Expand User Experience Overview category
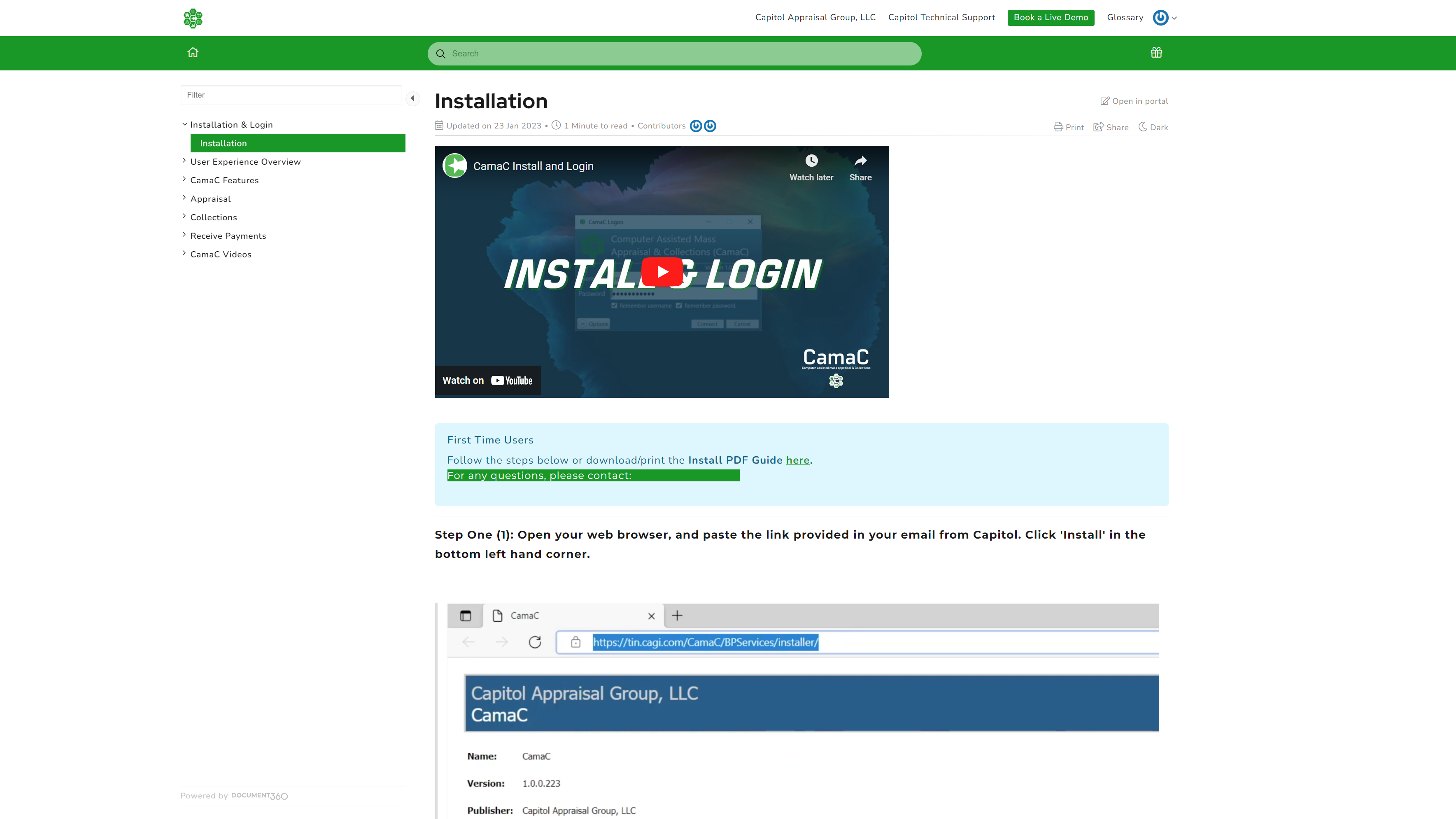 point(184,161)
